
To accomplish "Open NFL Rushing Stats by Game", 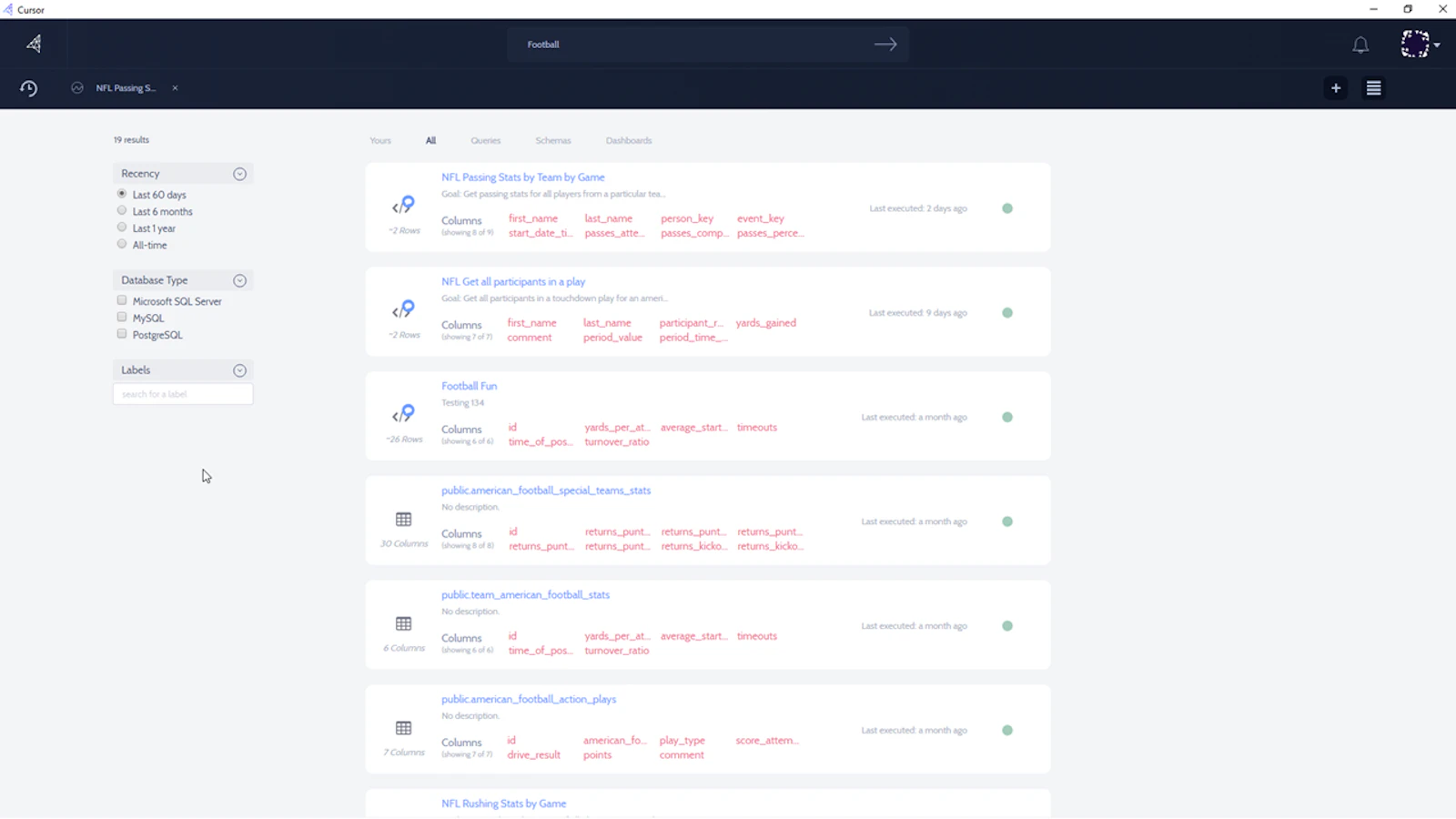I will (x=504, y=804).
